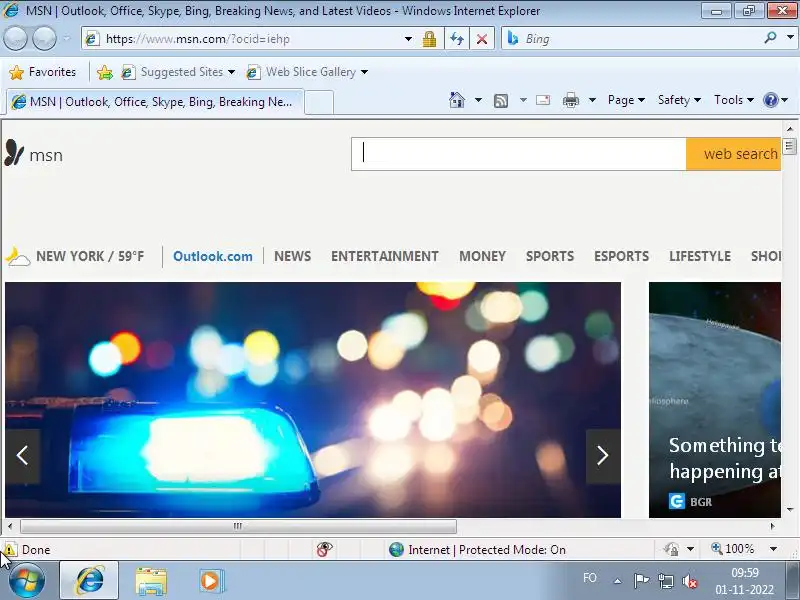Click the muted volume speaker icon
800x600 pixels.
689,581
